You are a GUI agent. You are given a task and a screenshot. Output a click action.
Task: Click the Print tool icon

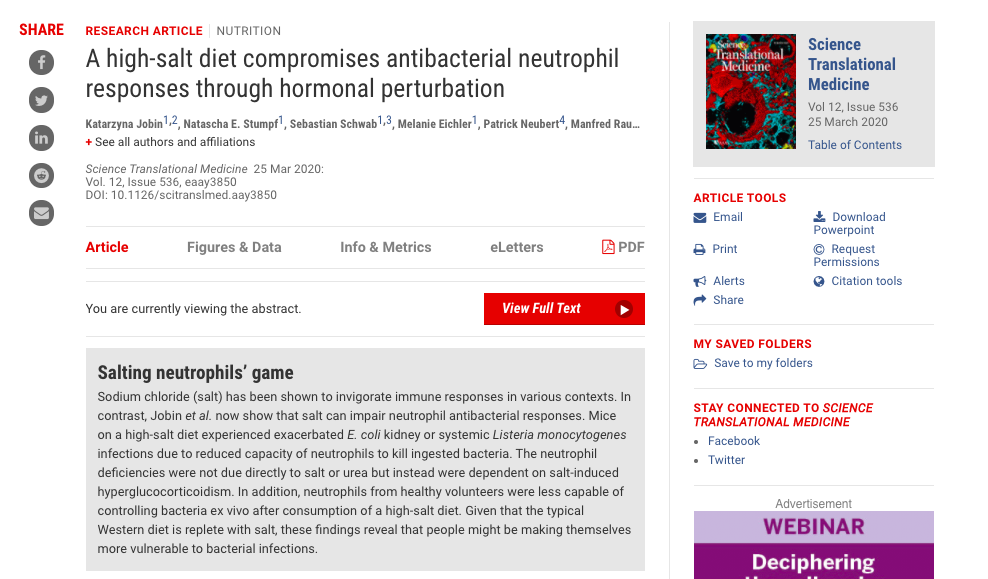700,249
